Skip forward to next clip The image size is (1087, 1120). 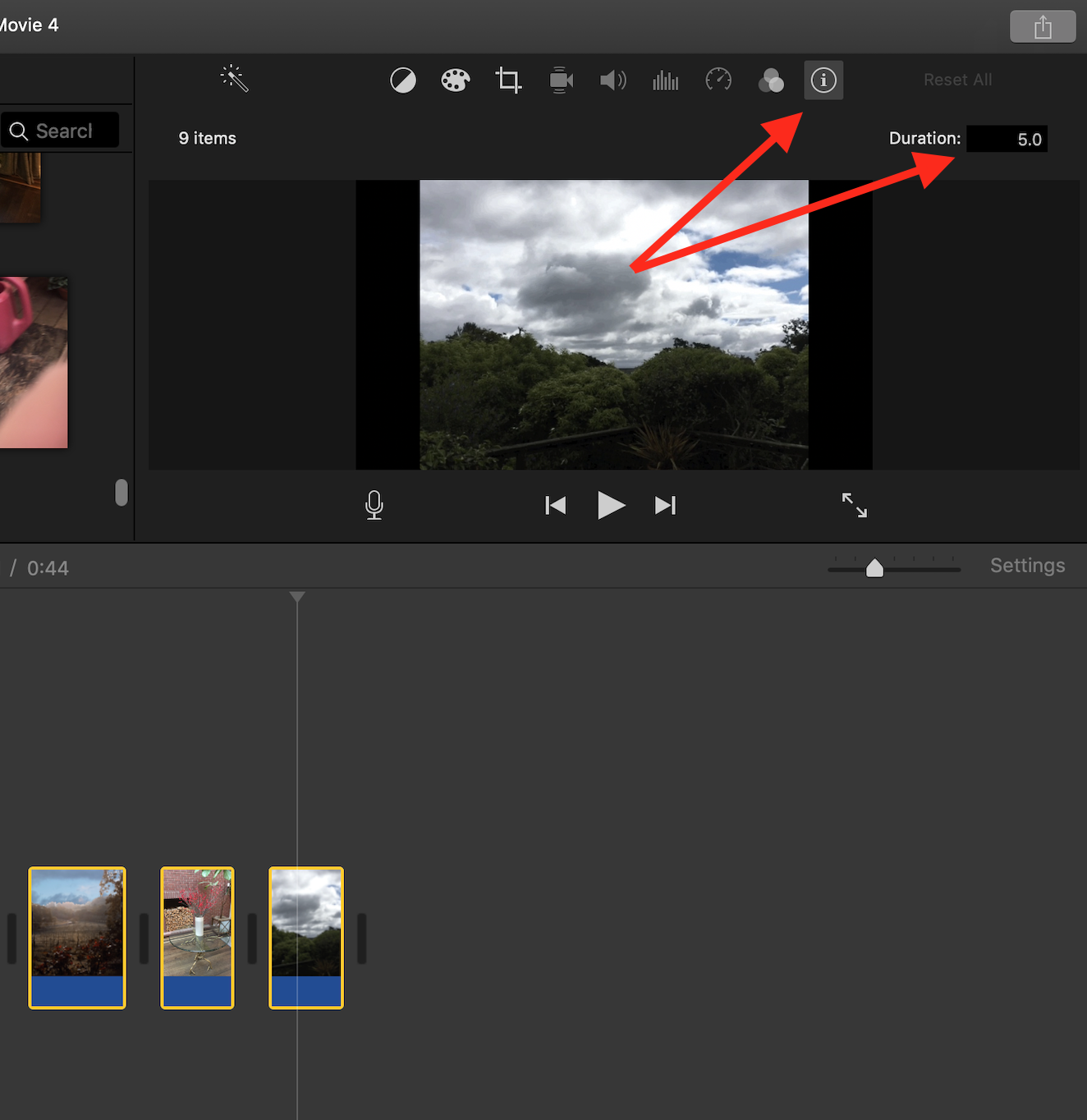point(666,505)
